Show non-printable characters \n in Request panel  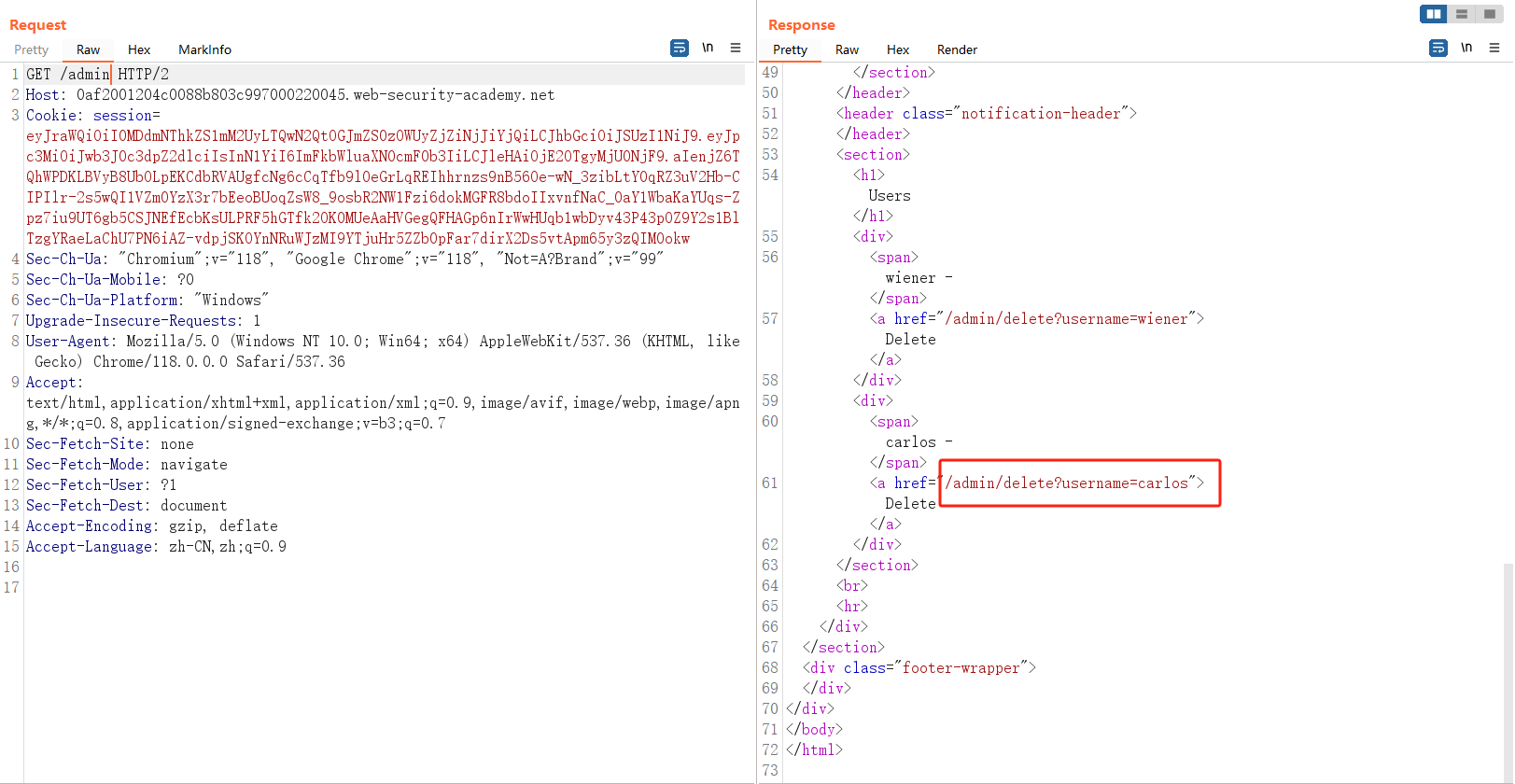[708, 48]
